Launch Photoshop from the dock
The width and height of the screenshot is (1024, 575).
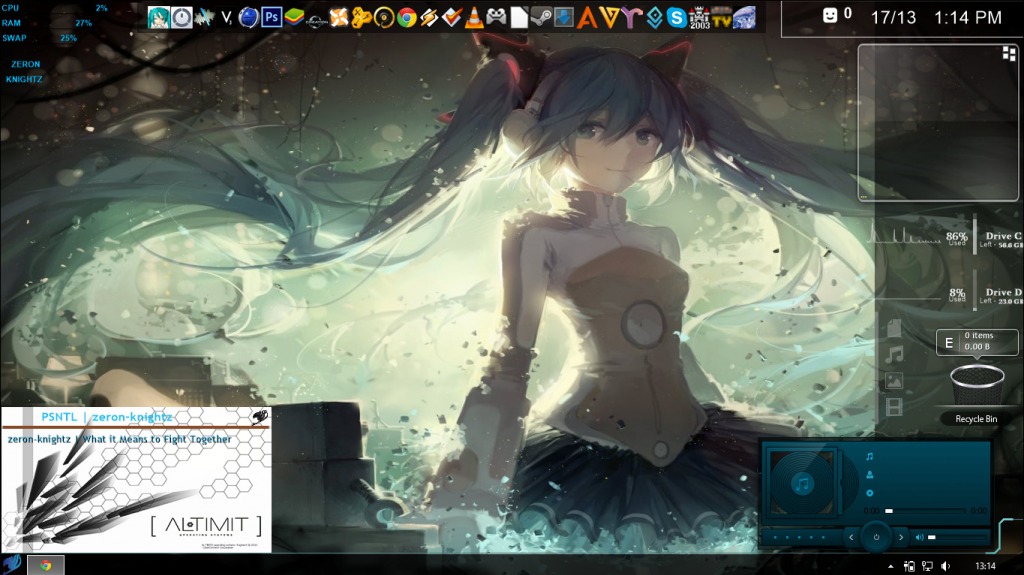pos(272,18)
